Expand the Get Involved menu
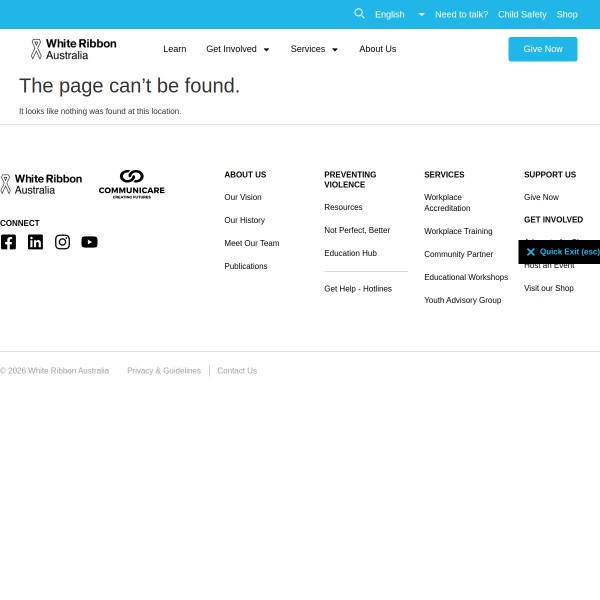 237,49
